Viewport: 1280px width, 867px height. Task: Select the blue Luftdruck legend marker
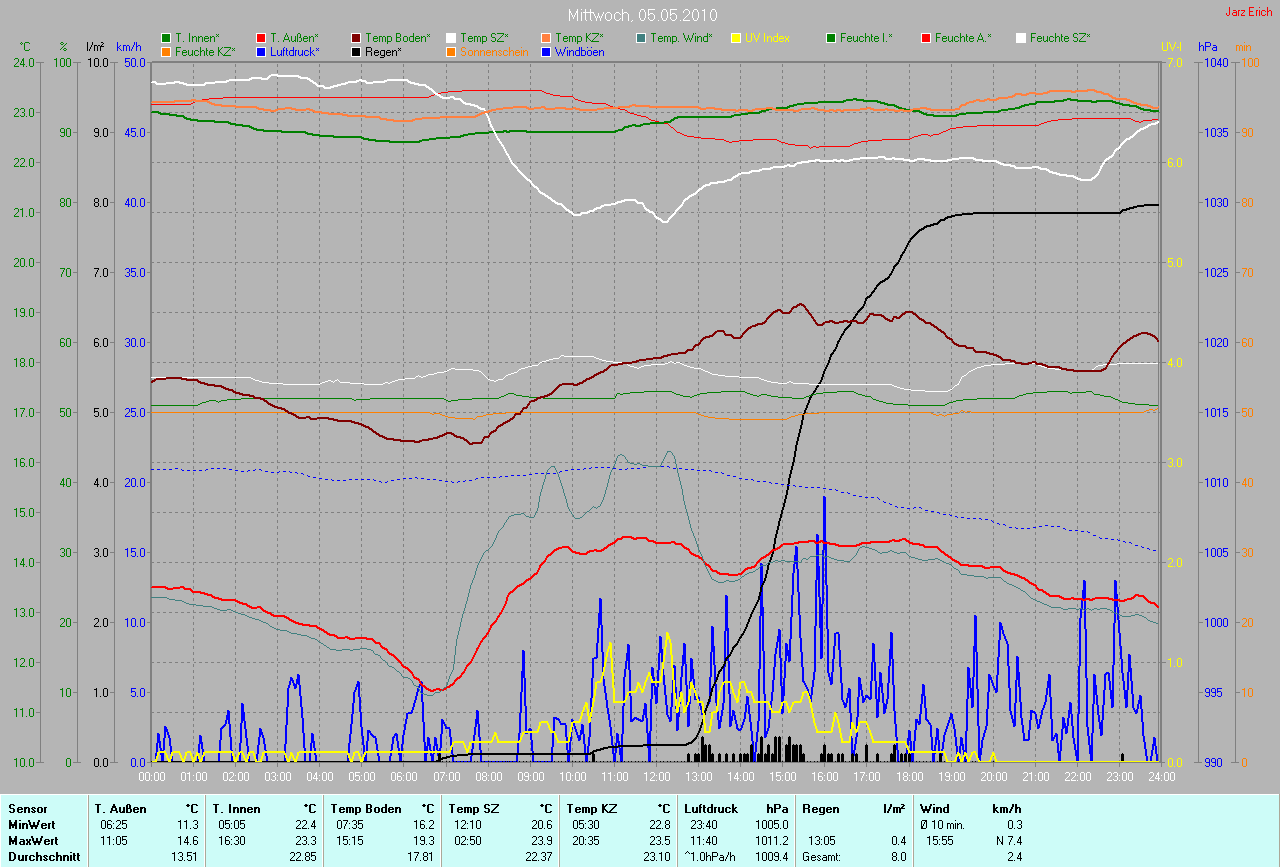(x=261, y=51)
